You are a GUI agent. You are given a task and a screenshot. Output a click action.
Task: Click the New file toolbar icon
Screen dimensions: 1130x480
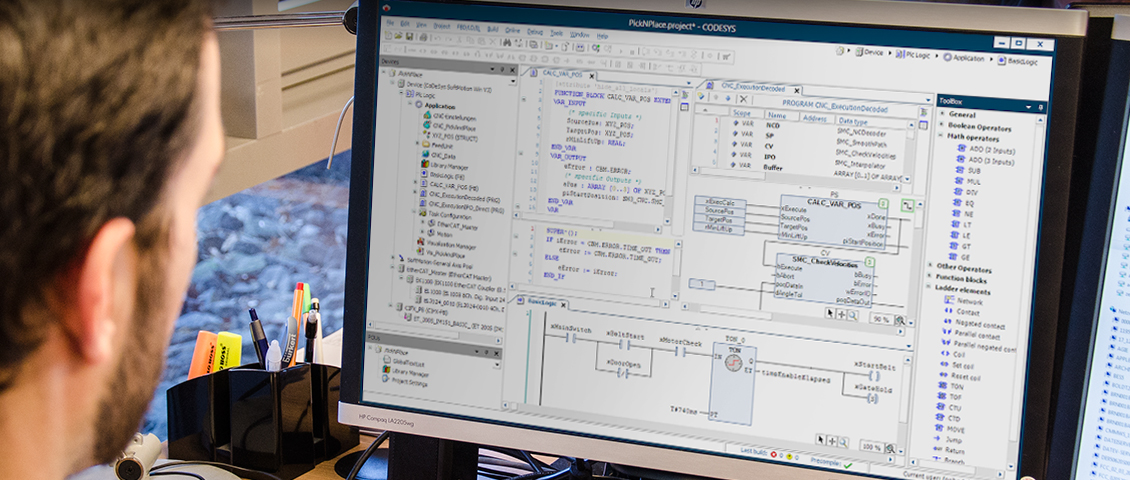coord(388,36)
